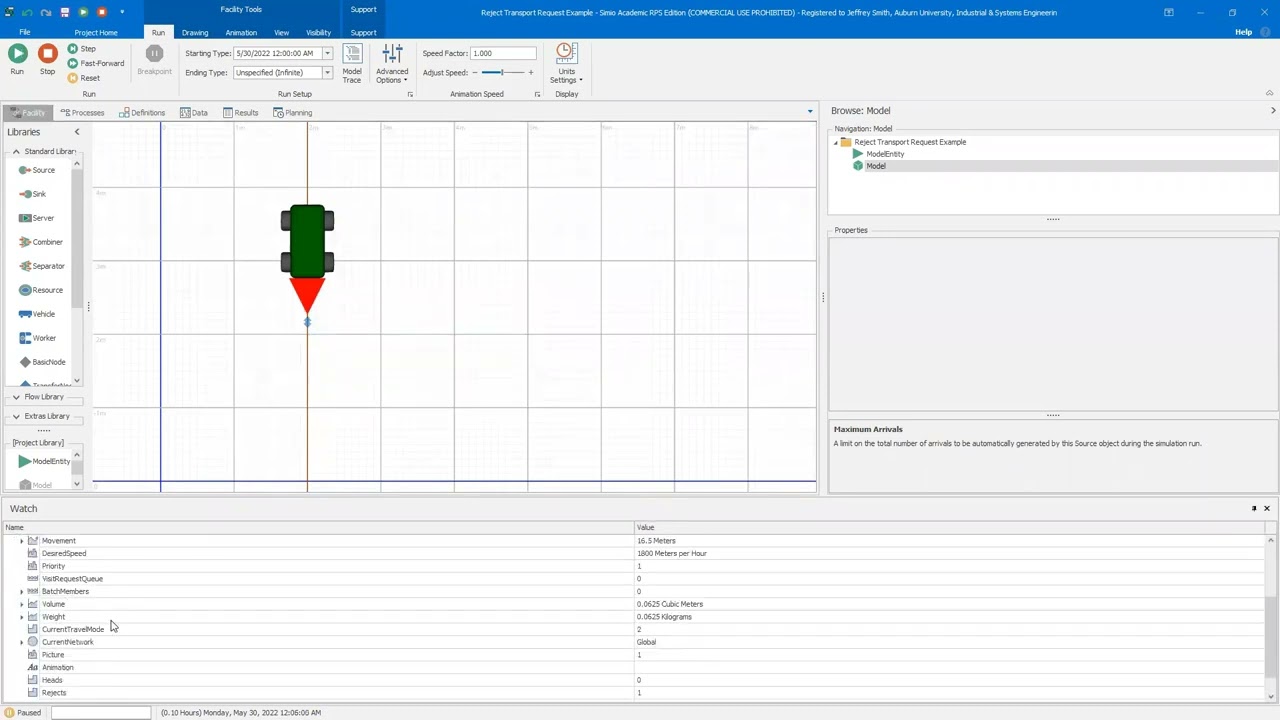This screenshot has height=720, width=1280.
Task: Pick the BasicNode library object
Action: [x=42, y=362]
